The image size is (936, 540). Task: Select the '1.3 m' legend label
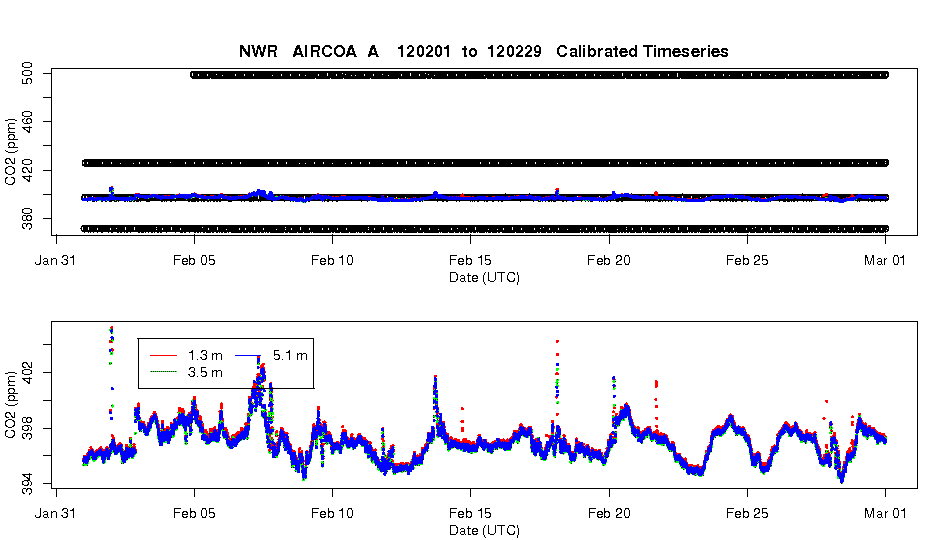pos(205,356)
